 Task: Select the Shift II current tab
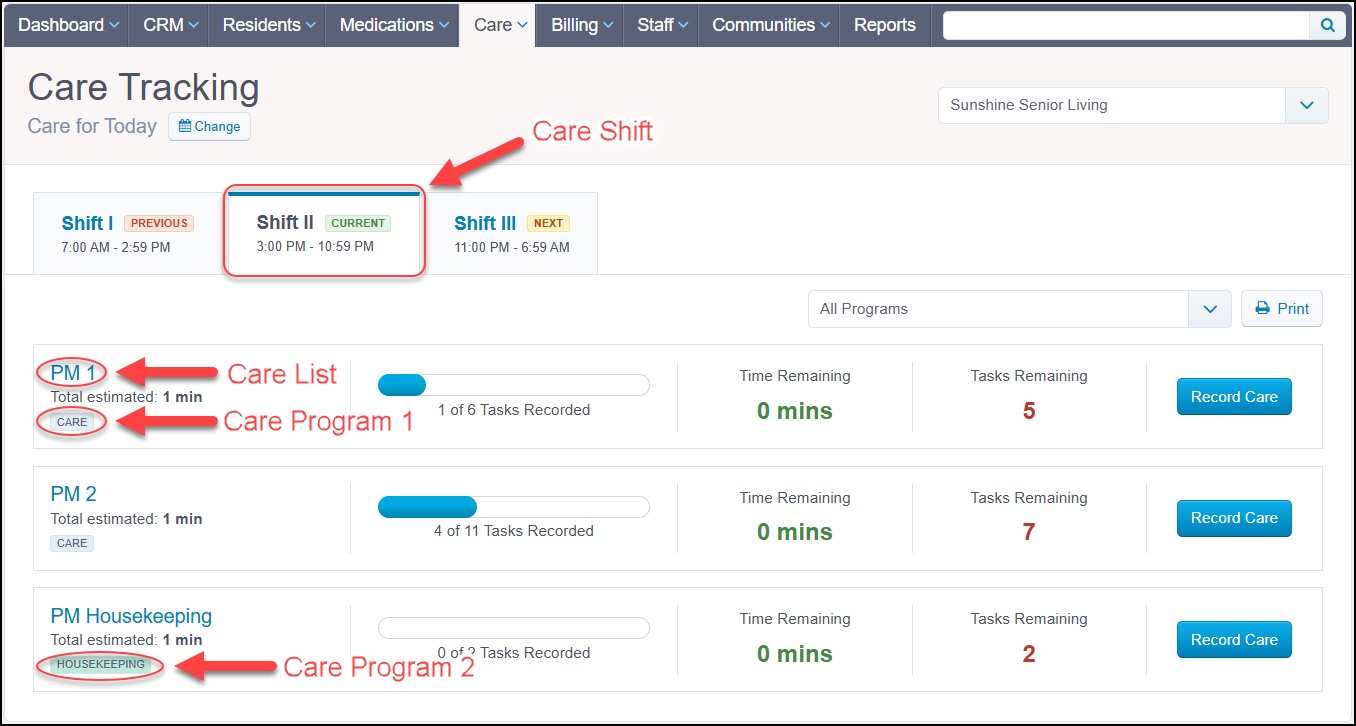(x=324, y=232)
